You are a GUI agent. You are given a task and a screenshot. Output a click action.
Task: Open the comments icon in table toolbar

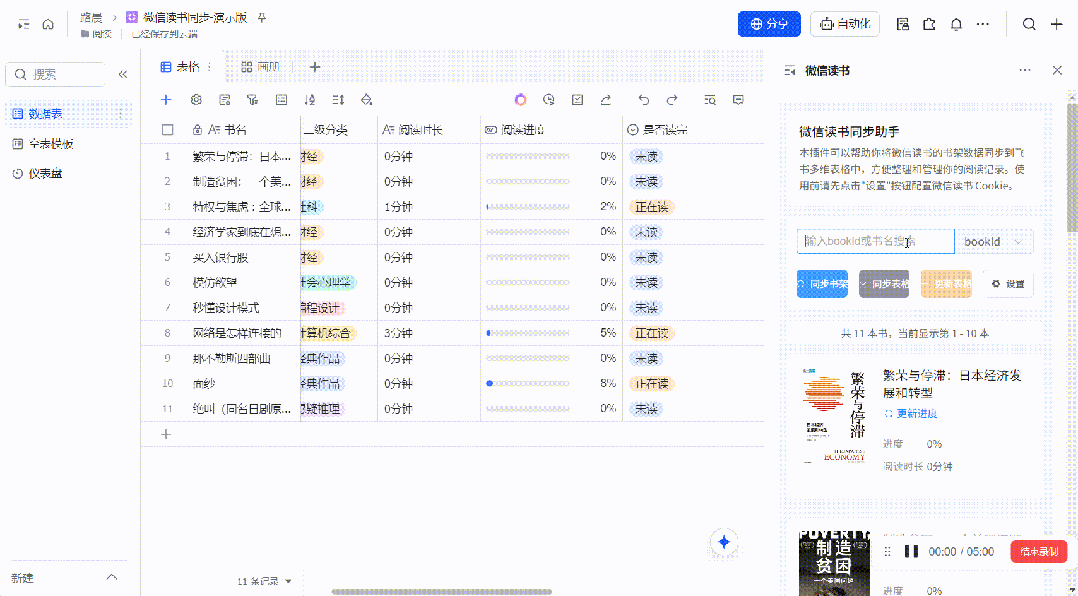[738, 100]
